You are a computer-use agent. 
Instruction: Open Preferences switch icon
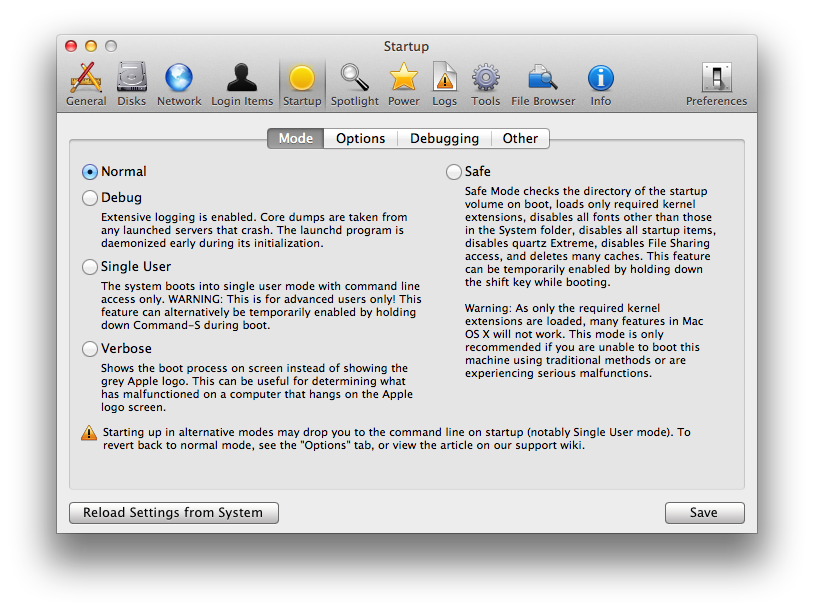tap(716, 78)
